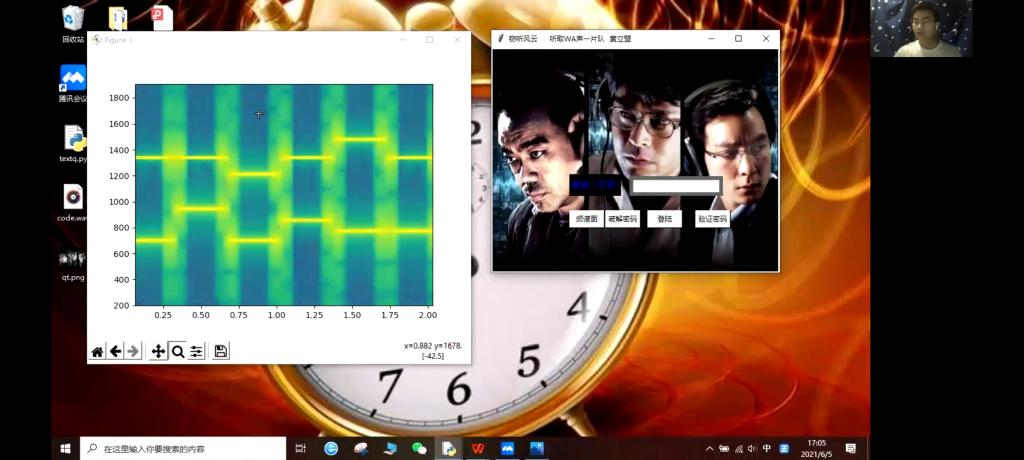Select the qt.png image file
The width and height of the screenshot is (1024, 460).
(72, 263)
